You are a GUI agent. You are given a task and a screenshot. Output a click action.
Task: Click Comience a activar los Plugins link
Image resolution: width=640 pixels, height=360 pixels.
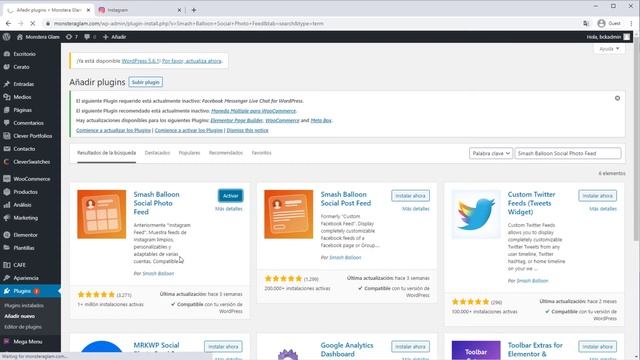[x=189, y=131]
